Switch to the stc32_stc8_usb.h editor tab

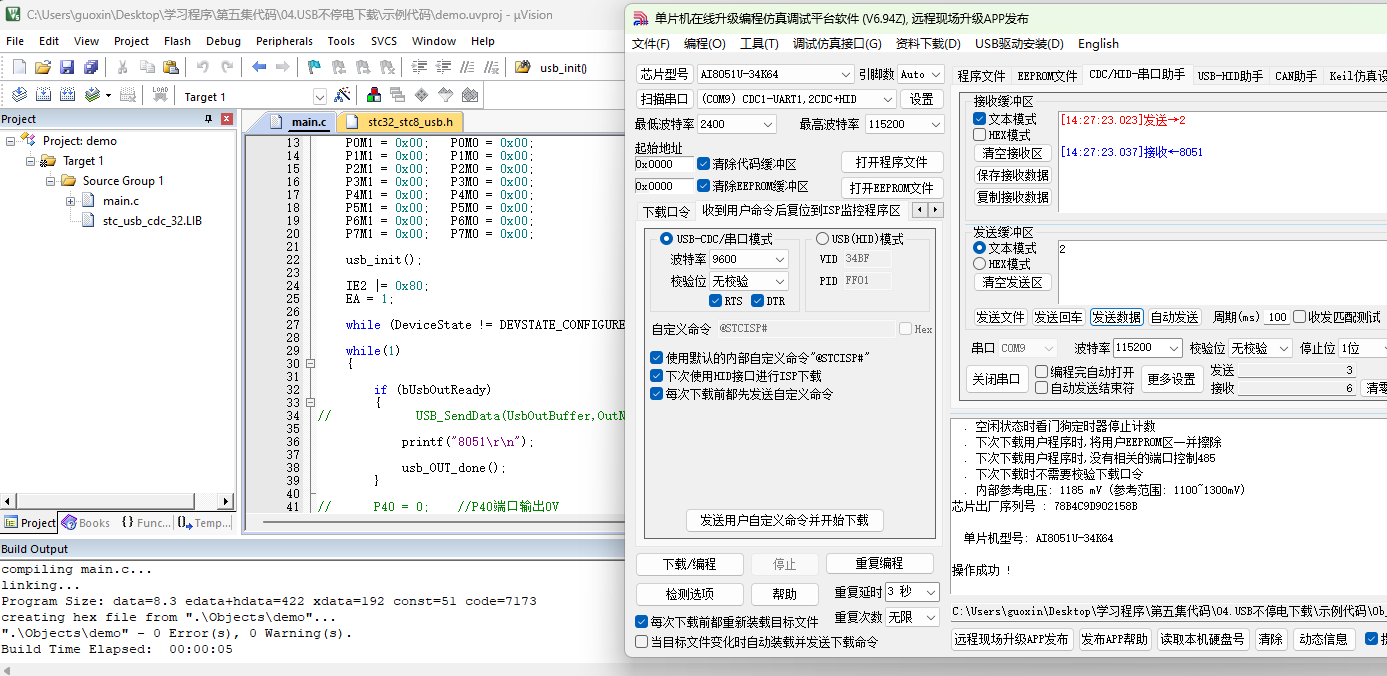point(400,122)
